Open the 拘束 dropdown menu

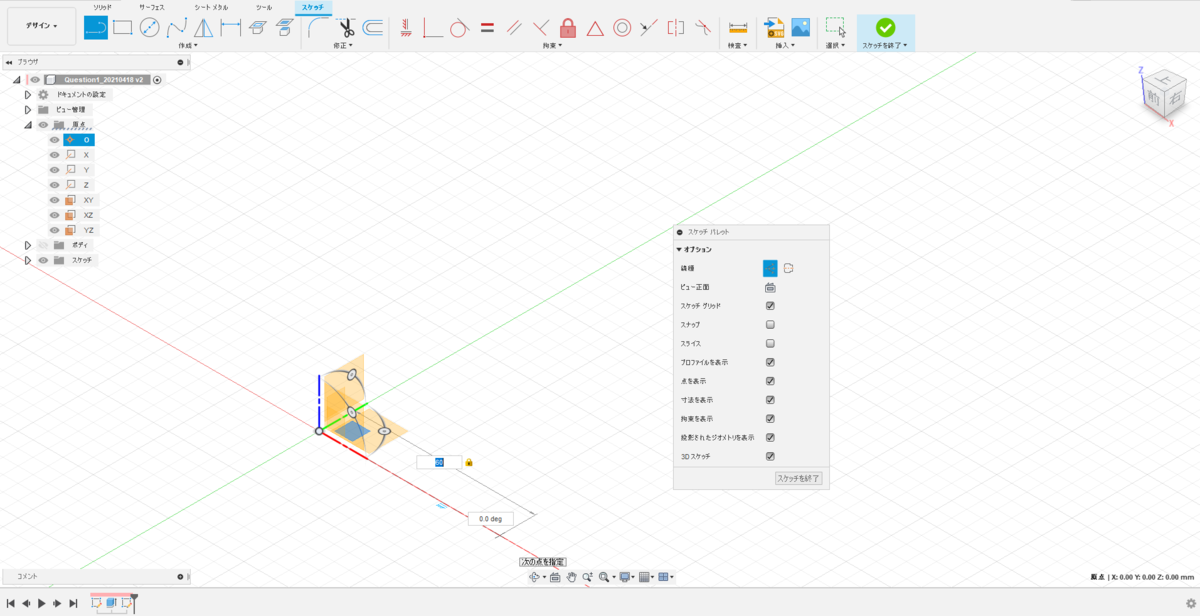553,45
